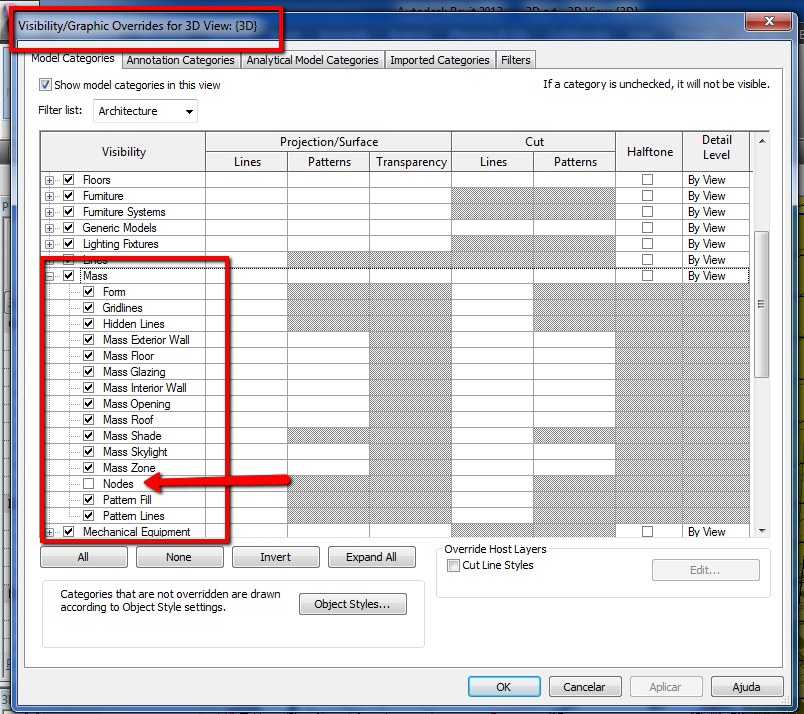
Task: Uncheck Floors visibility checkbox
Action: (69, 180)
